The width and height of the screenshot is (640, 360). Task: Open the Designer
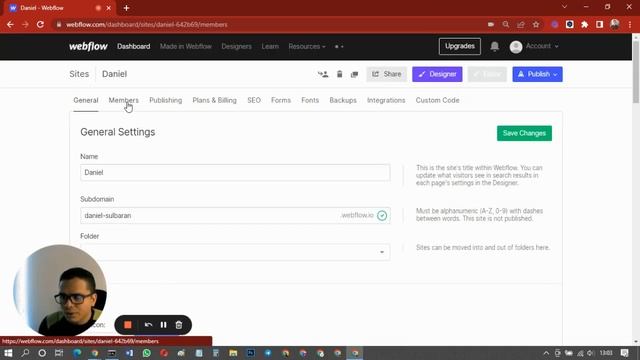pos(437,74)
